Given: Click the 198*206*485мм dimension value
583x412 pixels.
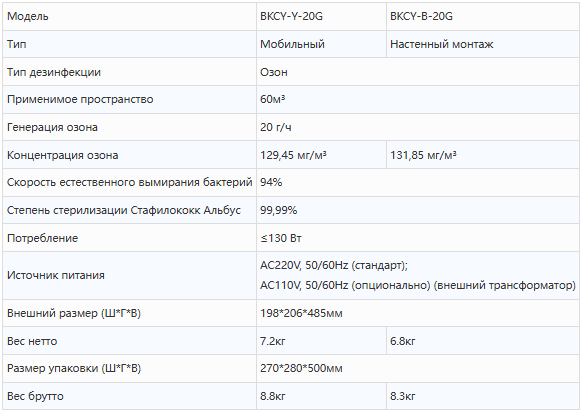Looking at the screenshot, I should coord(301,313).
